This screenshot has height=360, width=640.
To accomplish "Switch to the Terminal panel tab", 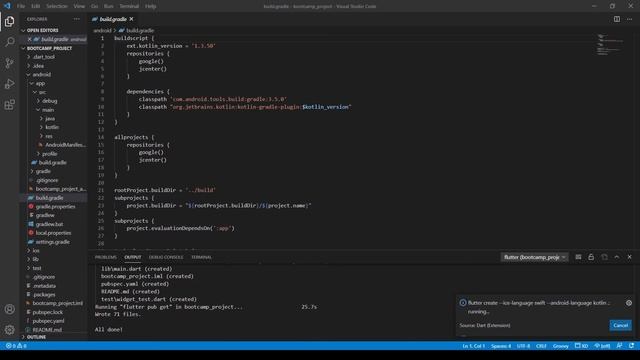I will click(x=202, y=257).
